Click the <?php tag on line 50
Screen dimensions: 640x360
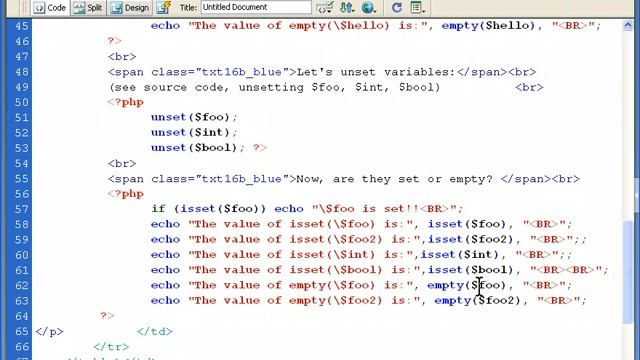coord(126,102)
